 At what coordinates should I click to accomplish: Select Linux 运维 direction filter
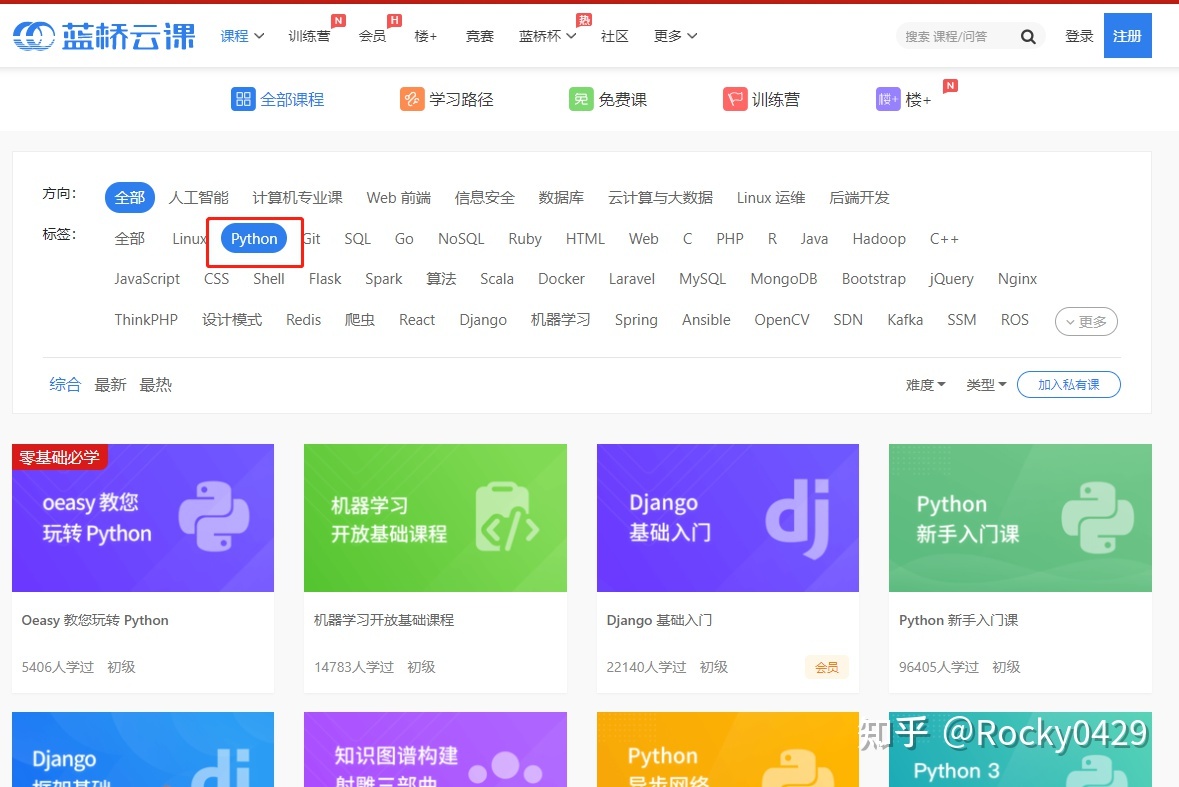point(771,198)
